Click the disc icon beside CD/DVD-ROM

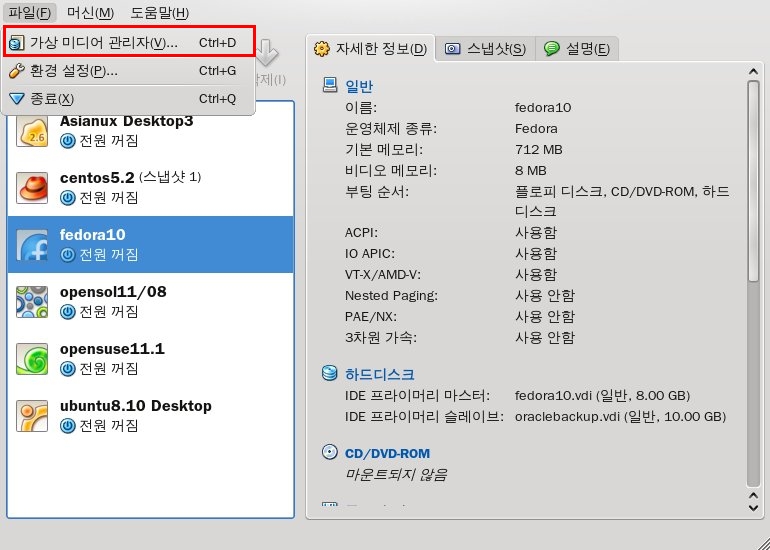[x=330, y=452]
